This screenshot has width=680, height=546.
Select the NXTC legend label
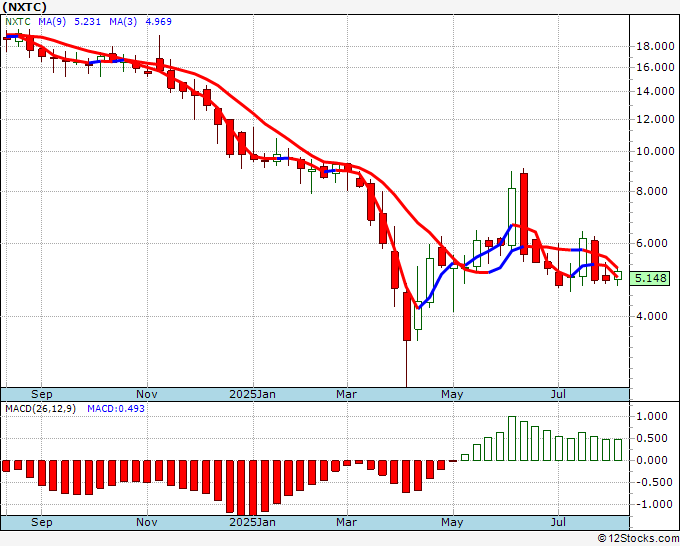click(18, 22)
